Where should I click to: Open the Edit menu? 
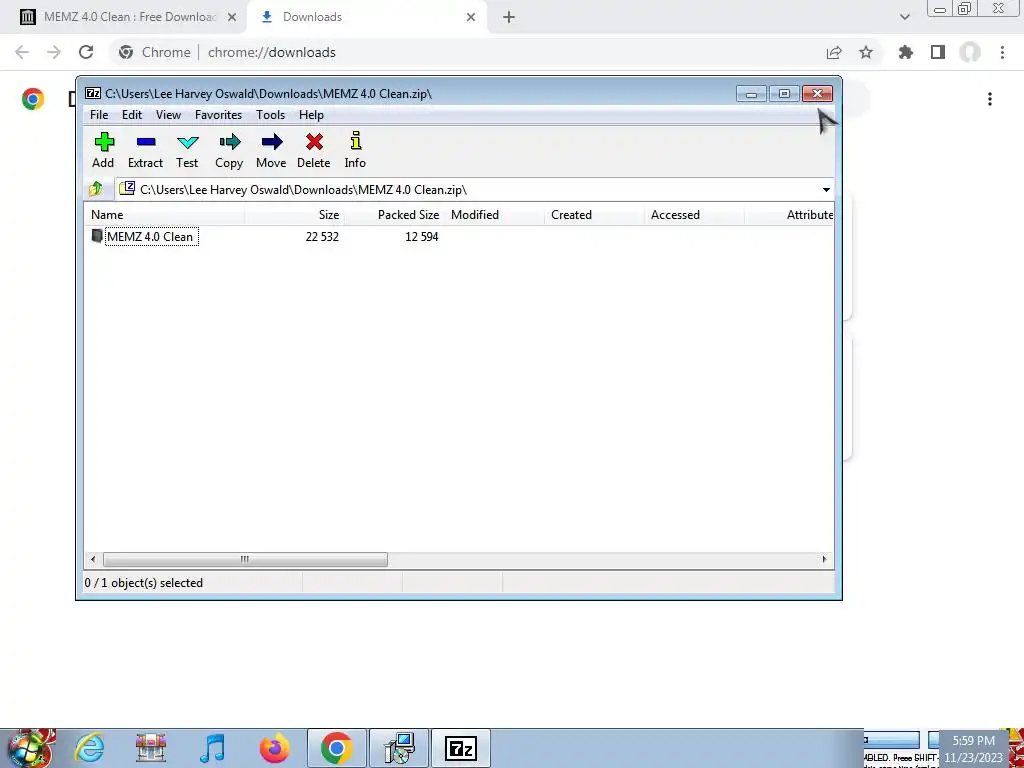pyautogui.click(x=132, y=115)
